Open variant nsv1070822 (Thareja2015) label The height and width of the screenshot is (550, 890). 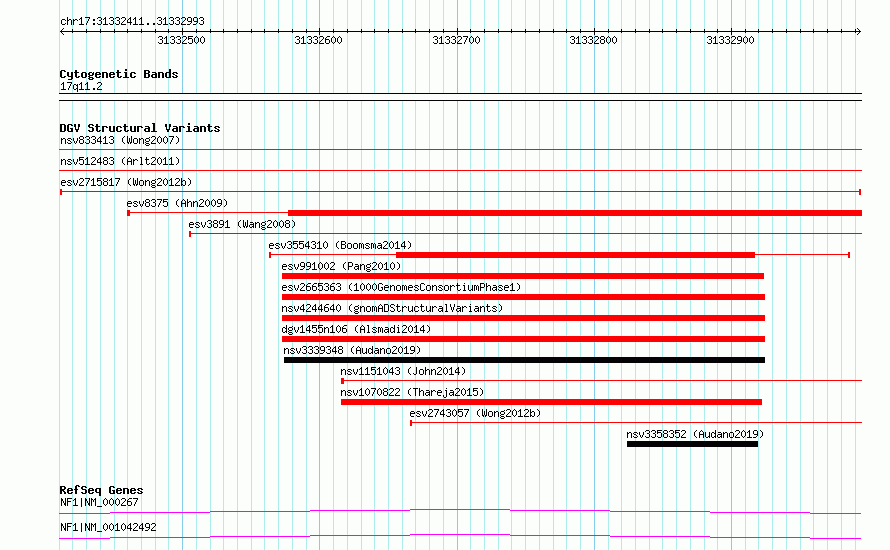pyautogui.click(x=412, y=392)
